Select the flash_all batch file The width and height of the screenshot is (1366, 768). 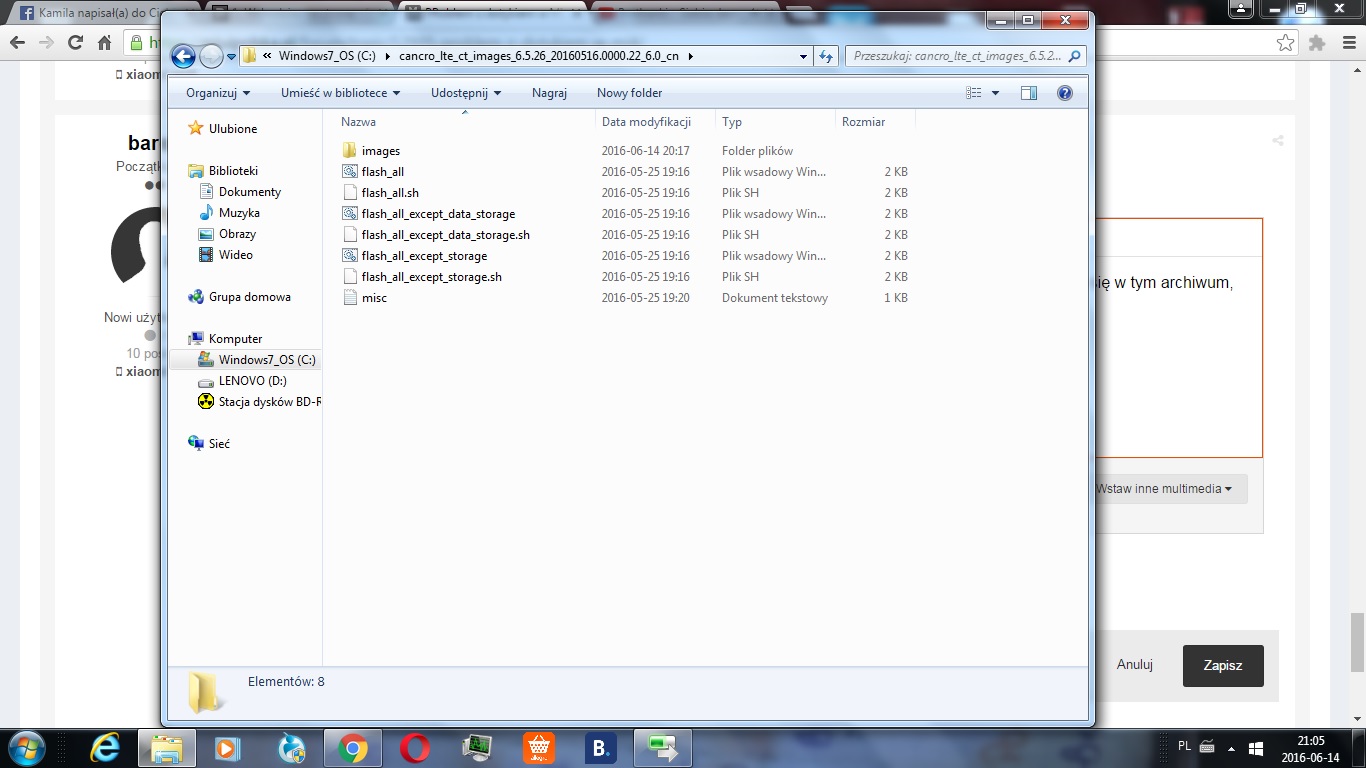tap(382, 172)
